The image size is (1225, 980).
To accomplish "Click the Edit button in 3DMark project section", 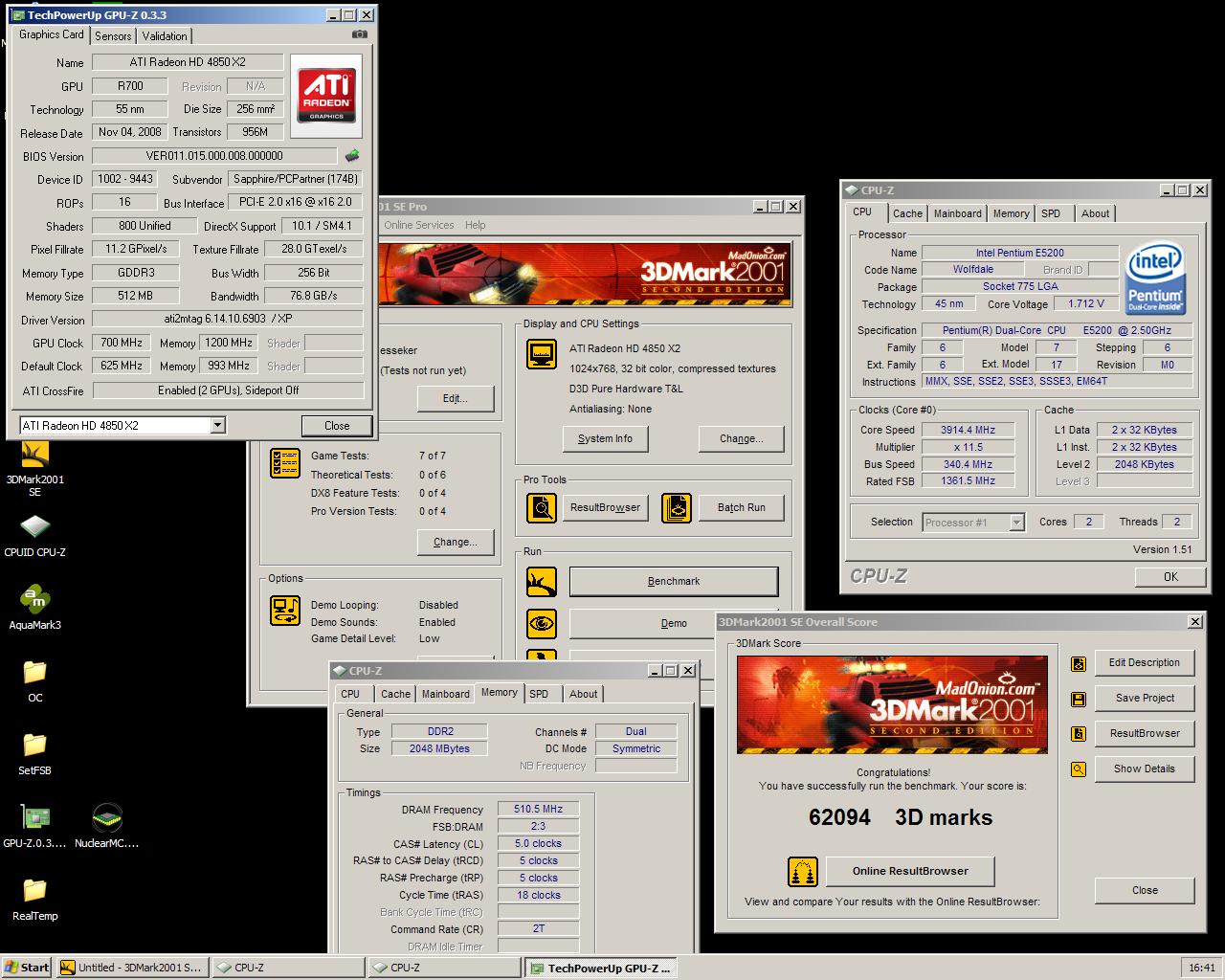I will pos(455,398).
